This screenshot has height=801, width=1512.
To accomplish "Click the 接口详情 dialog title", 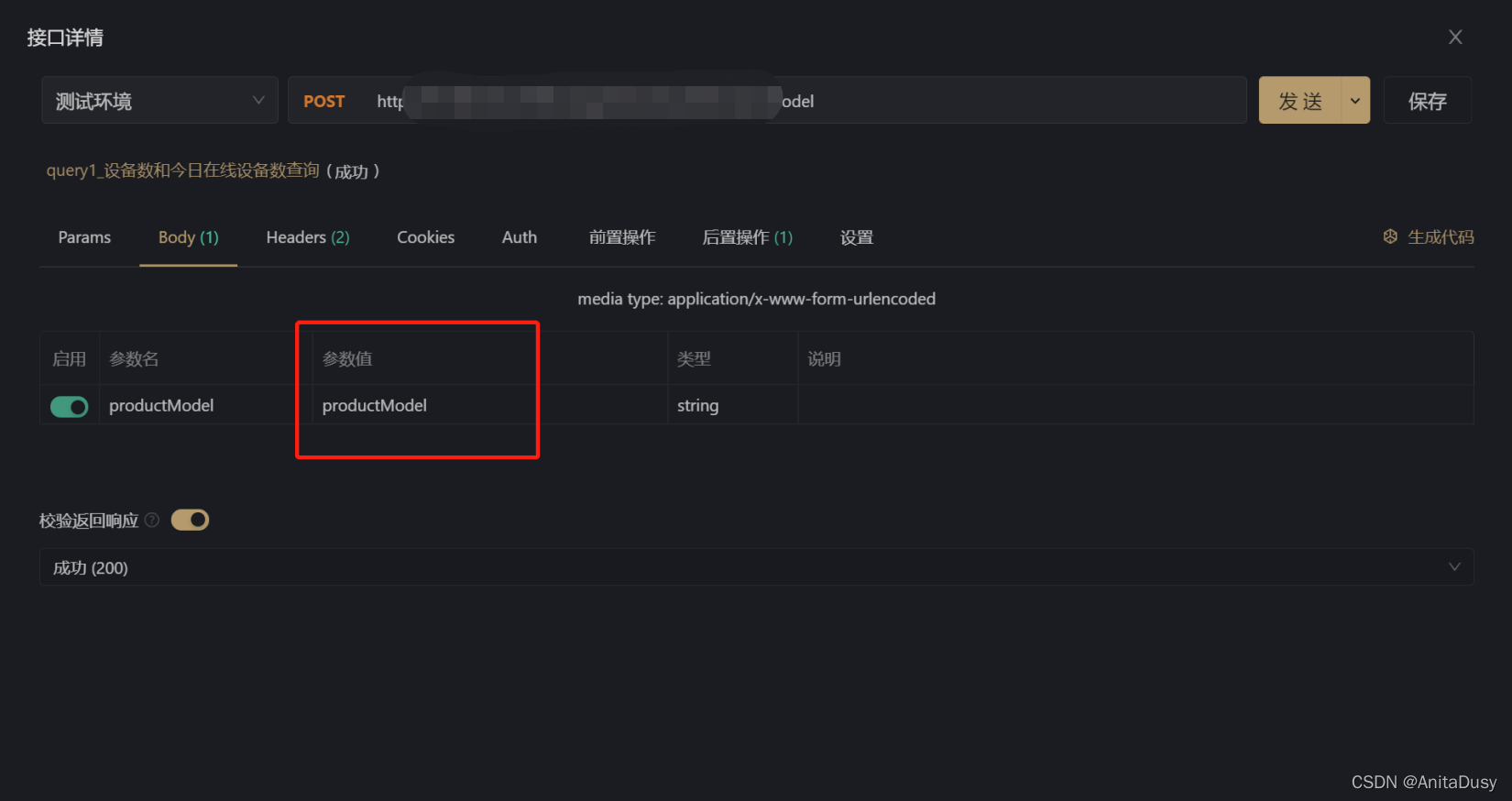I will [65, 38].
